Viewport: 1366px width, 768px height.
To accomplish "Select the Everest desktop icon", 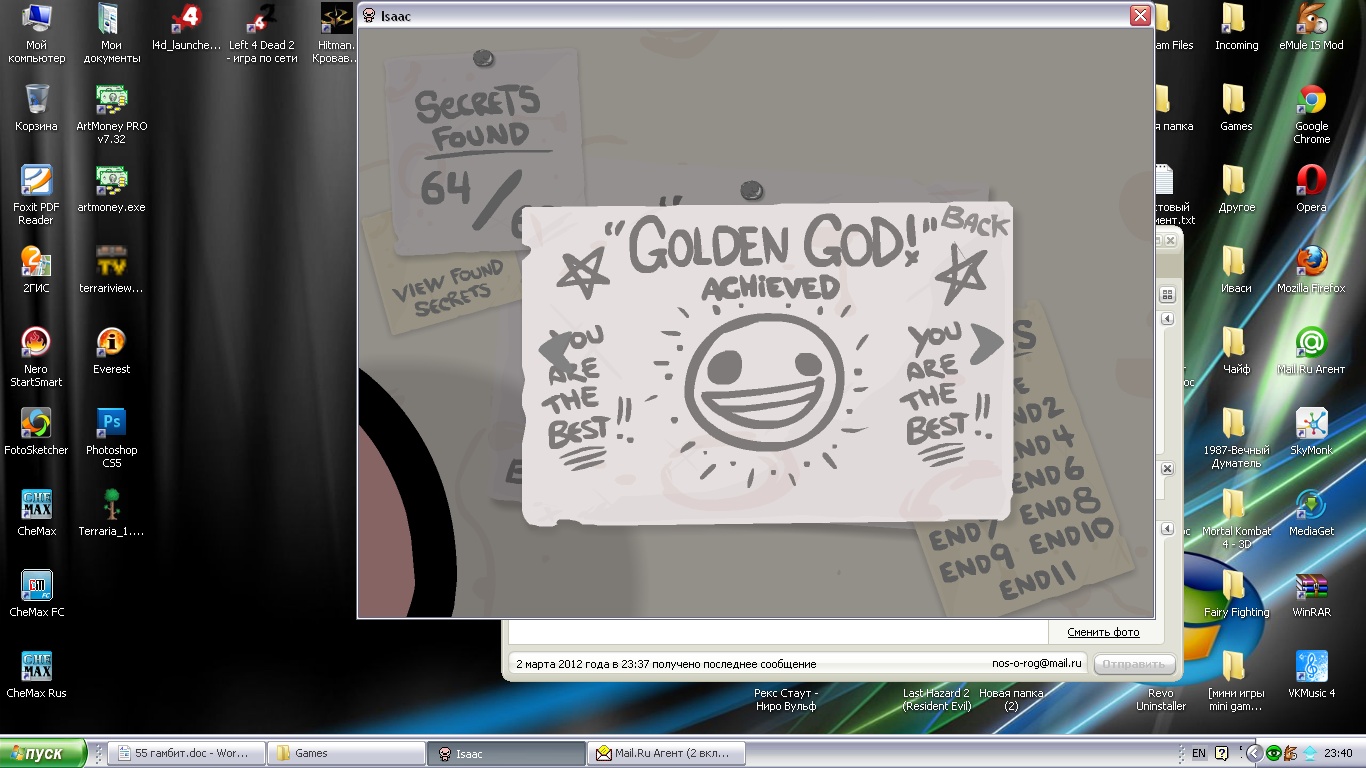I will [x=111, y=351].
